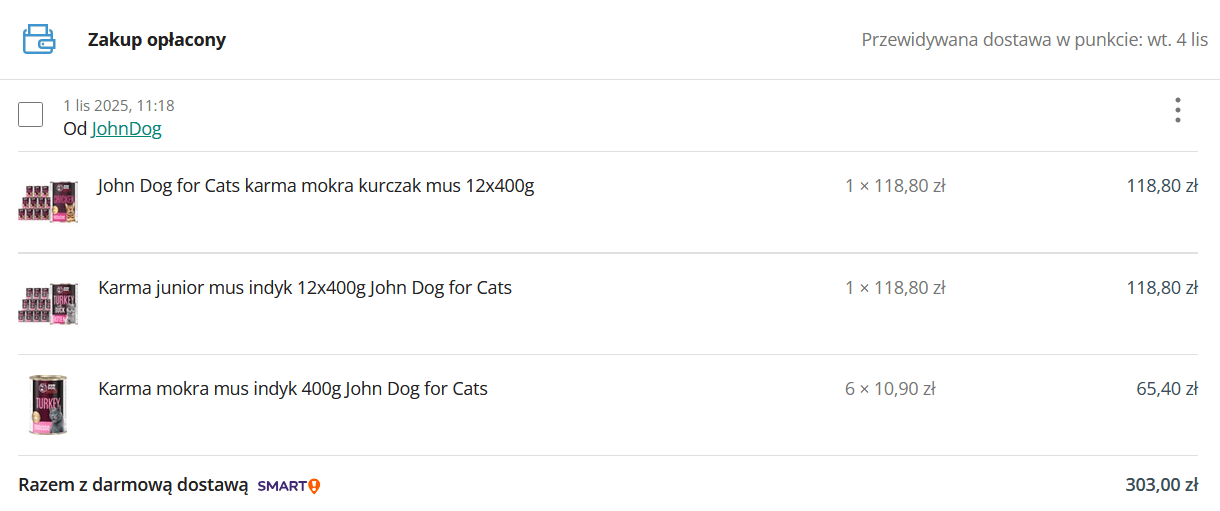Click the 65,40 zł item total

[x=1167, y=389]
